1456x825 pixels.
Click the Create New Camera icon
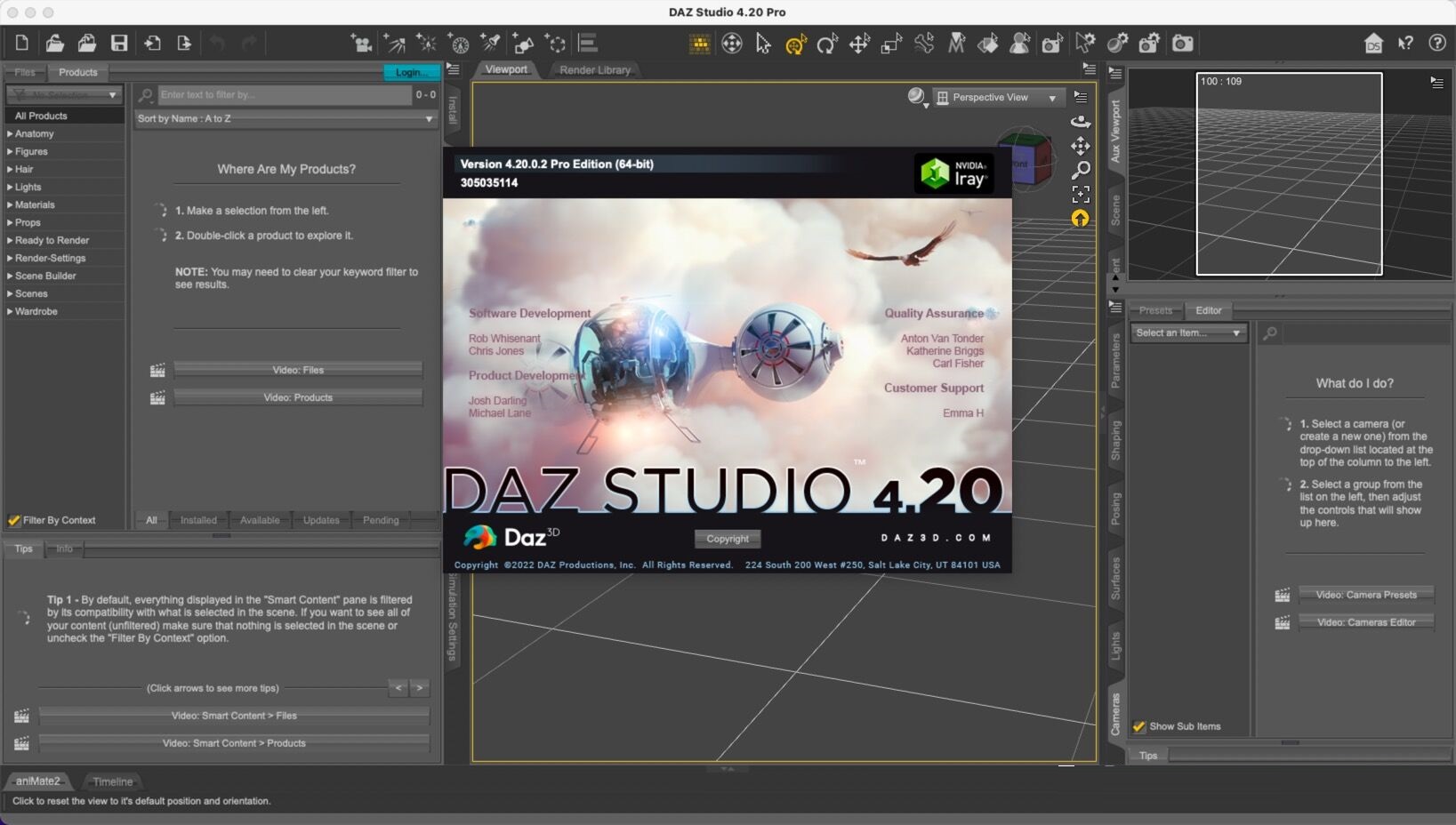(361, 43)
